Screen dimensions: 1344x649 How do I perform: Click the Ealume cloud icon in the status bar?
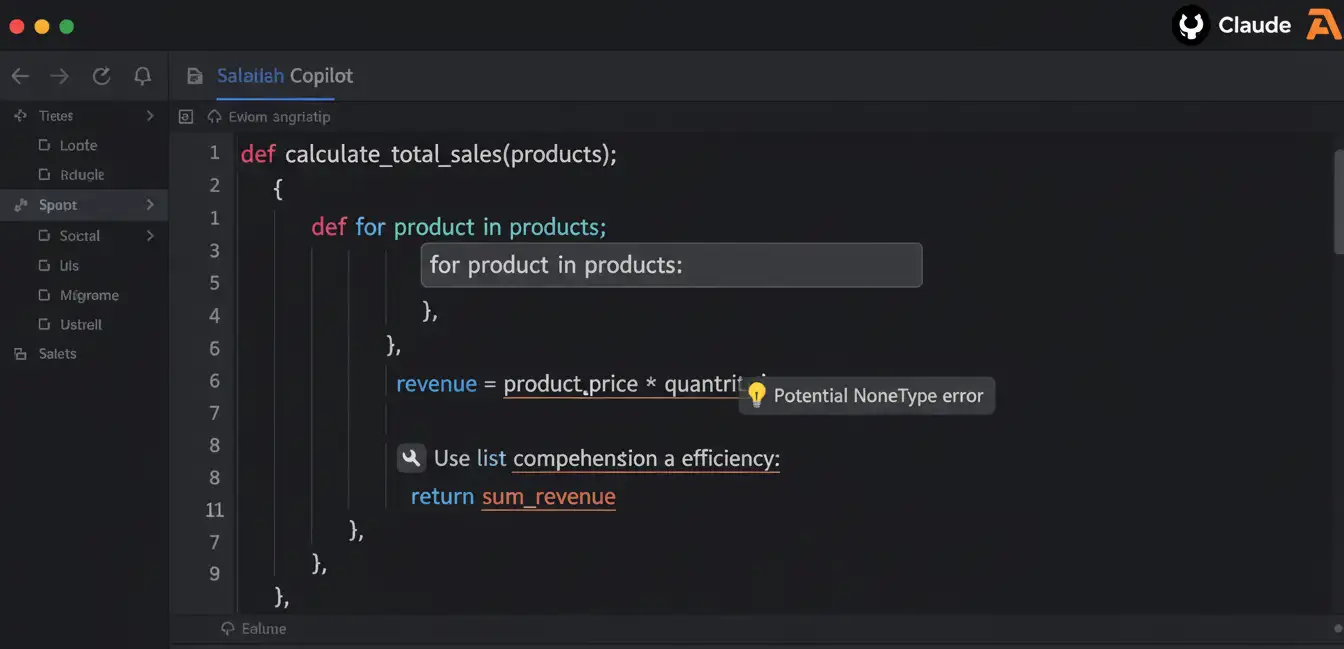point(228,628)
